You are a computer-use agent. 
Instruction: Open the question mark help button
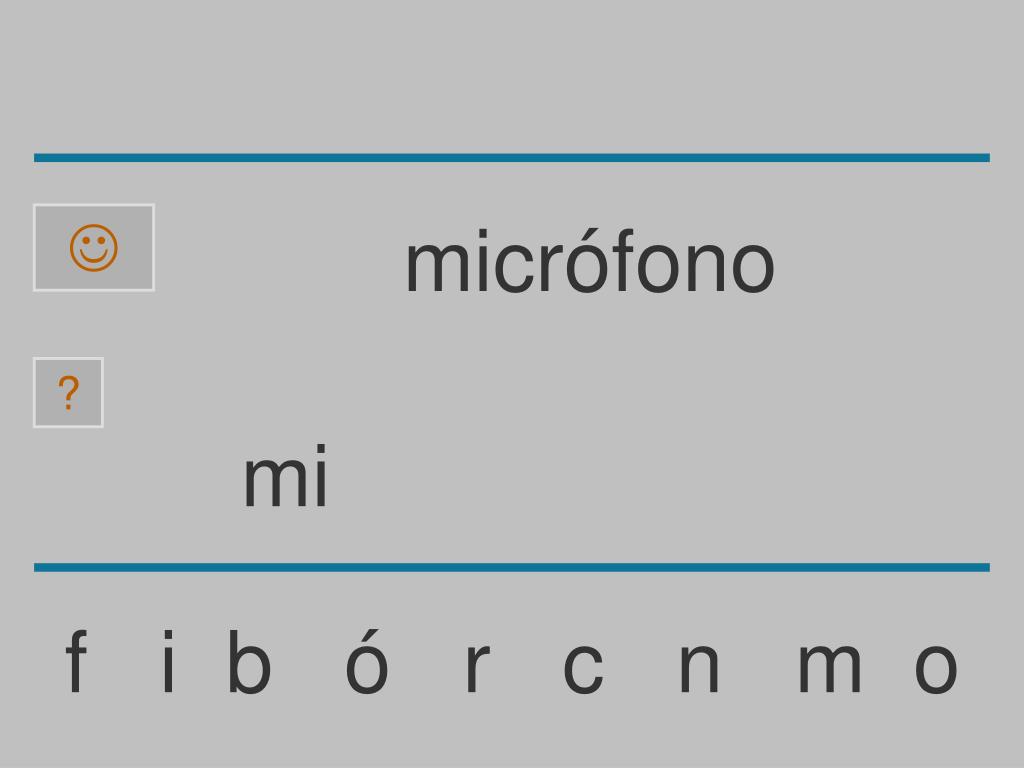pos(69,392)
